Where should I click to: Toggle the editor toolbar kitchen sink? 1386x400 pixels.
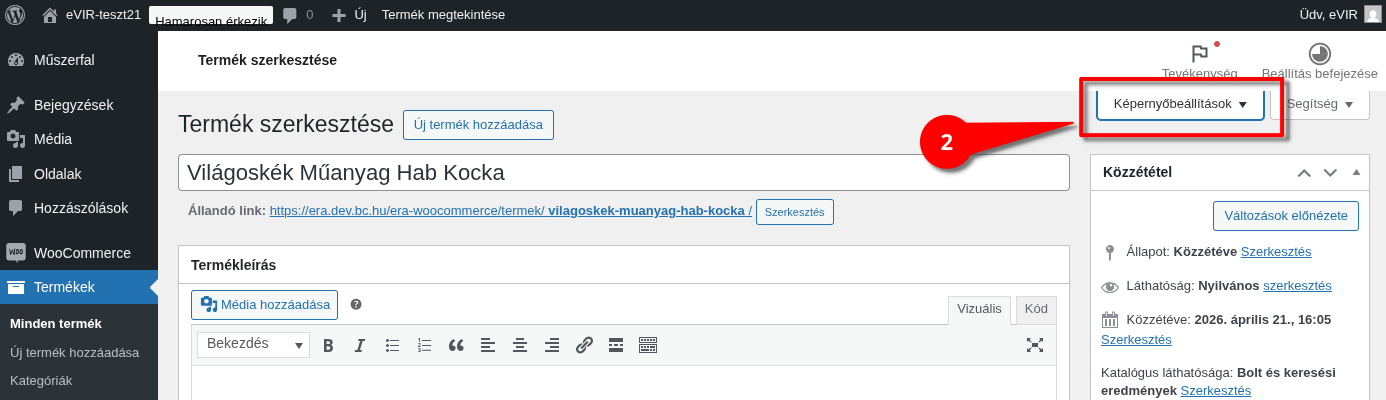(x=648, y=345)
